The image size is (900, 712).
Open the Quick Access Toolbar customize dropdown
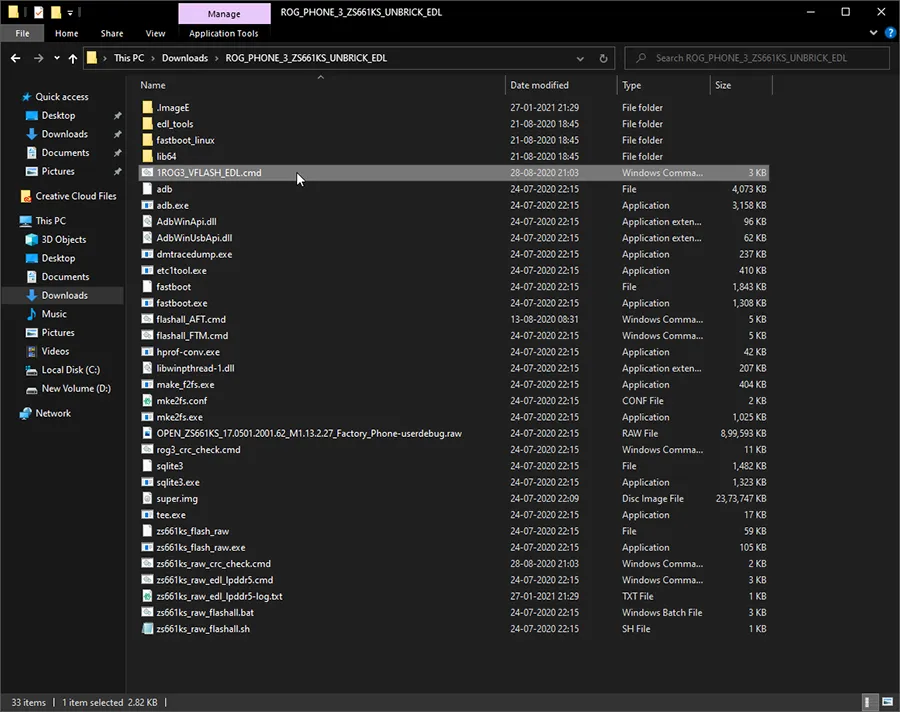(x=70, y=13)
